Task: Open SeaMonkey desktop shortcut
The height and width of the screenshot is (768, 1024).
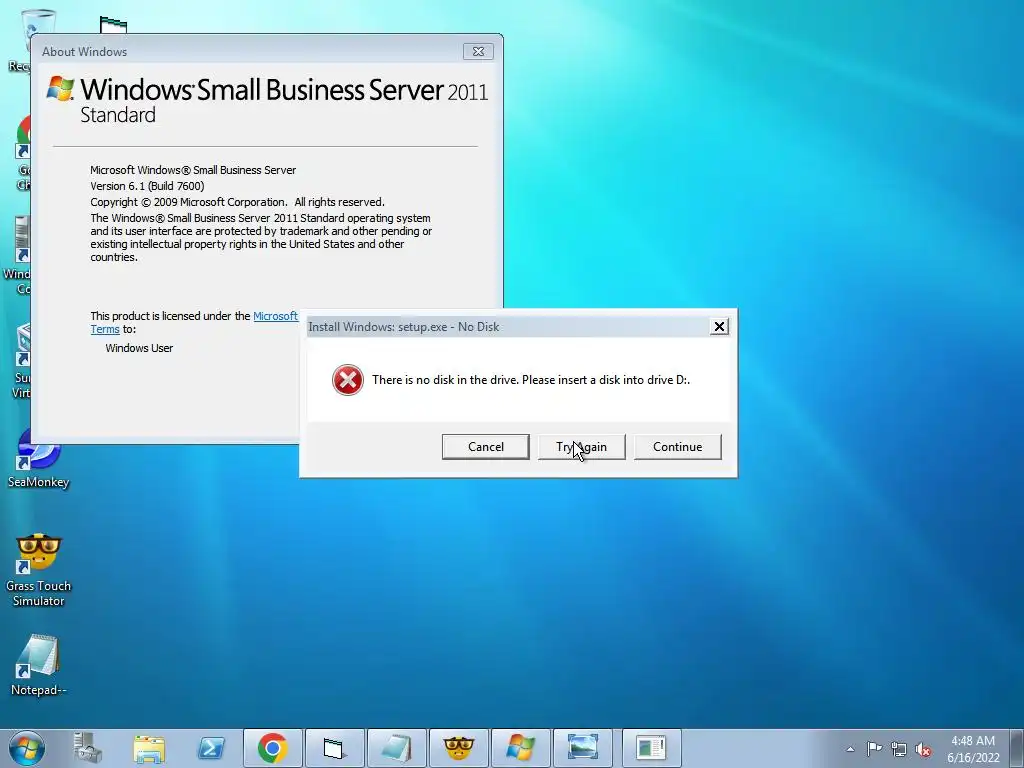Action: pyautogui.click(x=38, y=460)
